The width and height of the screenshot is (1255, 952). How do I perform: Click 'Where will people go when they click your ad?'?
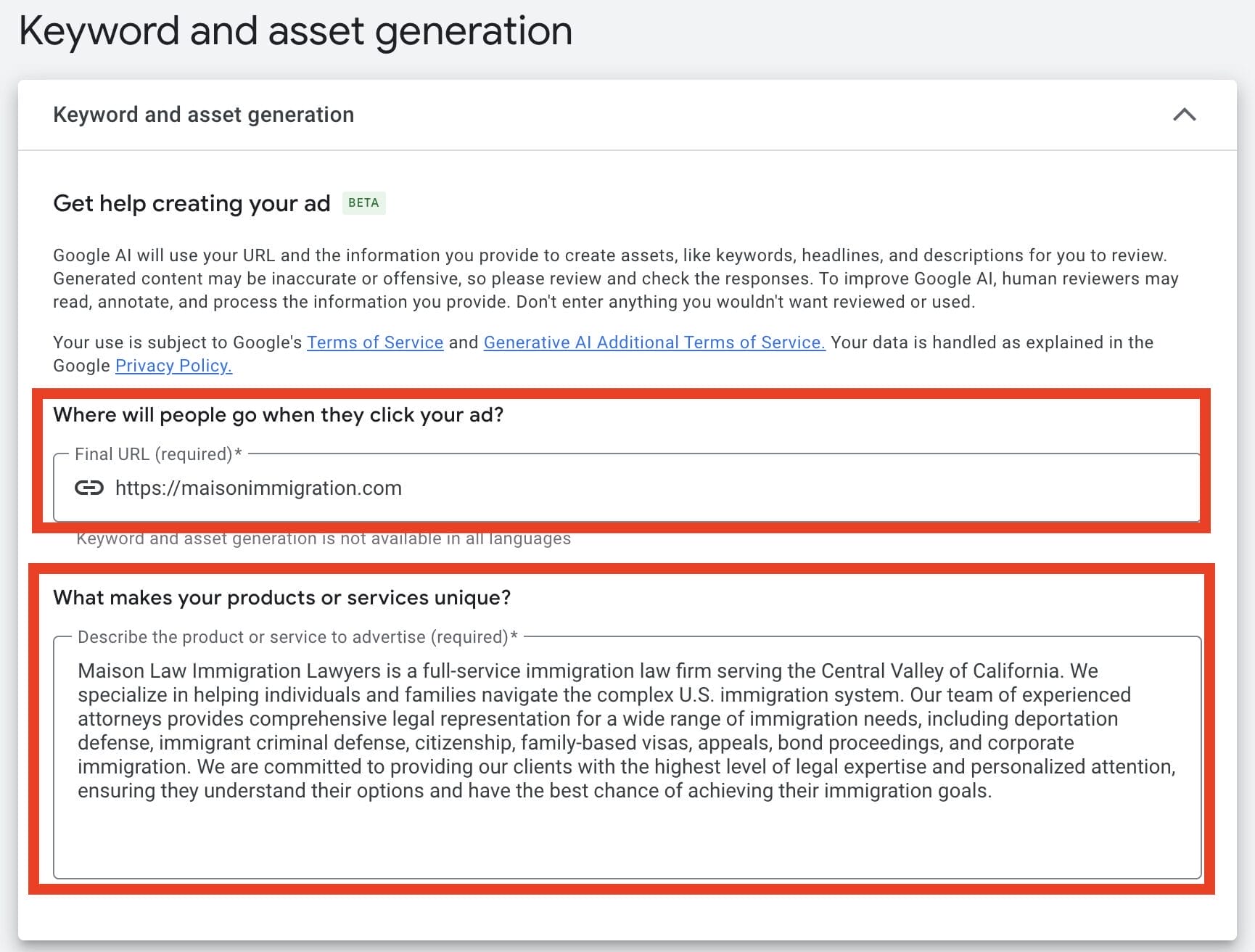pos(278,415)
